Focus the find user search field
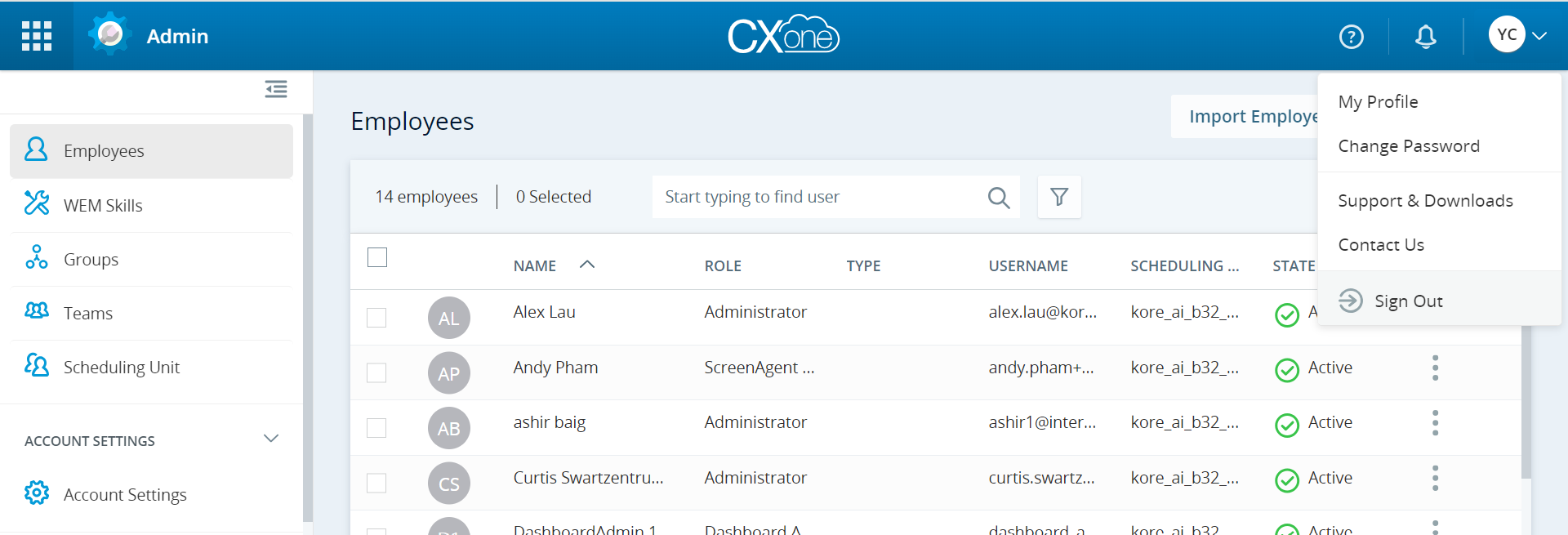Viewport: 1568px width, 535px height. point(817,197)
